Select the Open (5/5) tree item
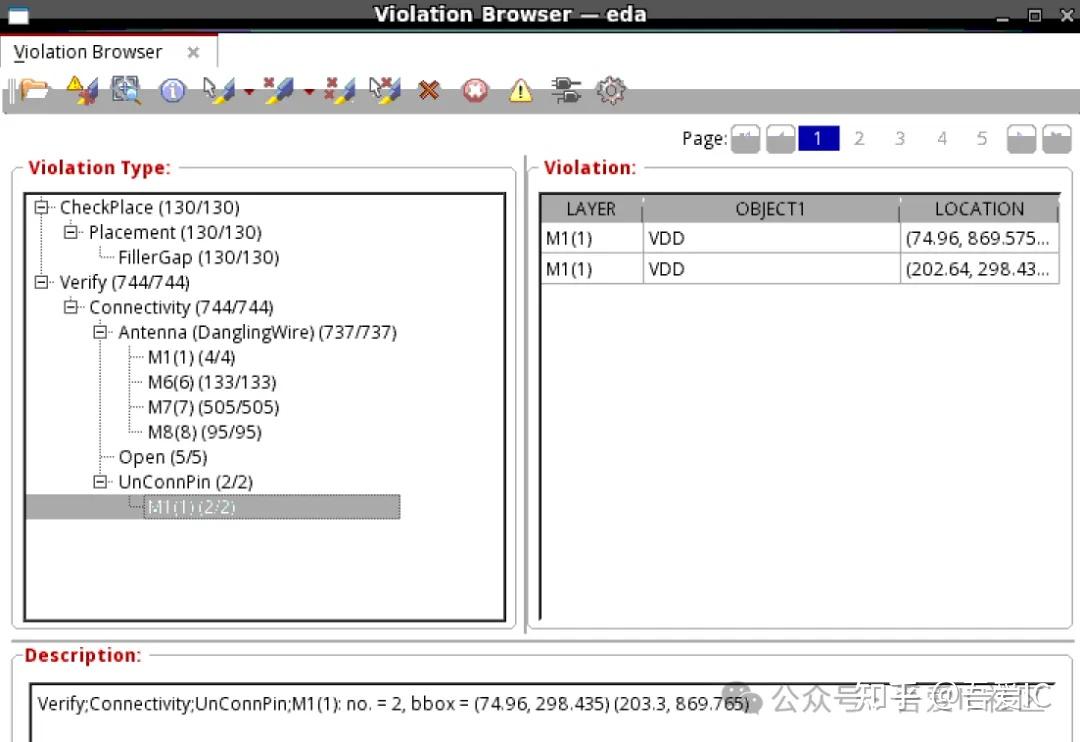 pos(162,457)
